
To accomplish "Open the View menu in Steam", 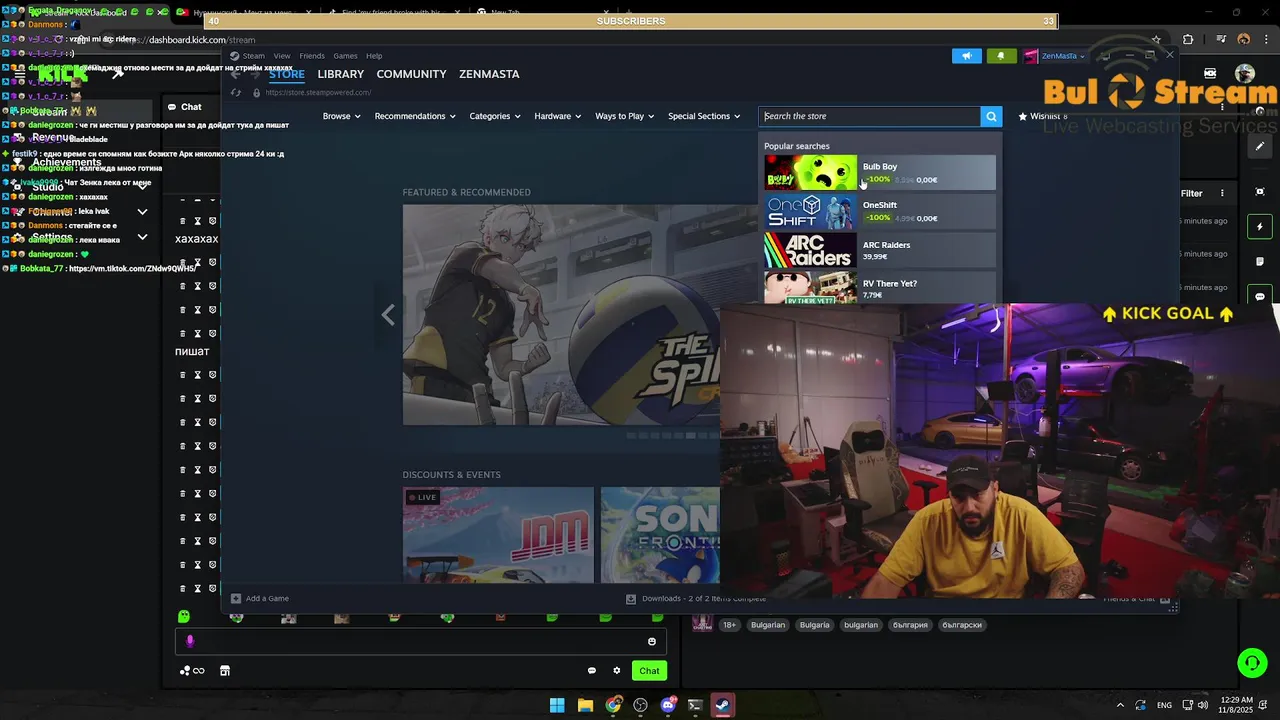I will click(282, 56).
